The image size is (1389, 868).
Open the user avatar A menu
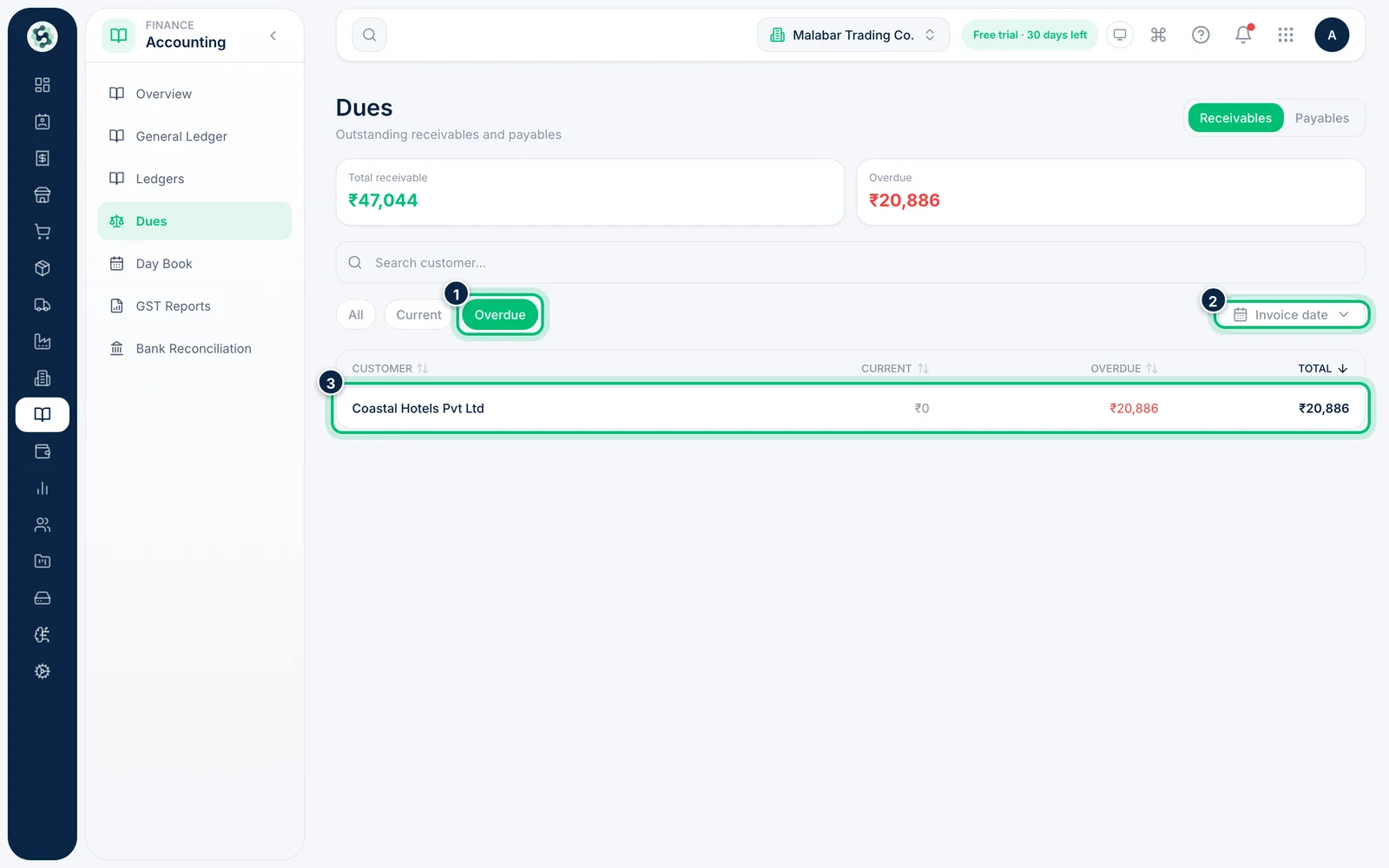coord(1332,35)
